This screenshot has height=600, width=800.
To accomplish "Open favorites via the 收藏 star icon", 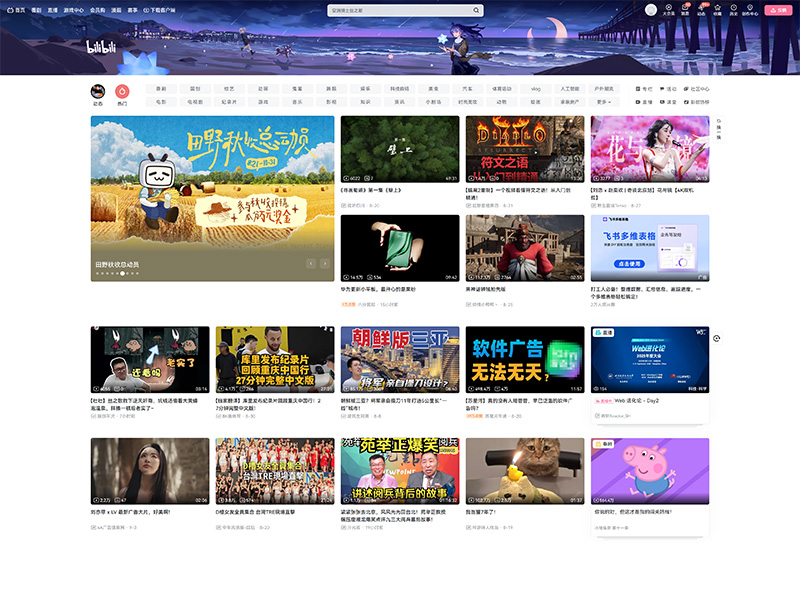I will pos(718,10).
